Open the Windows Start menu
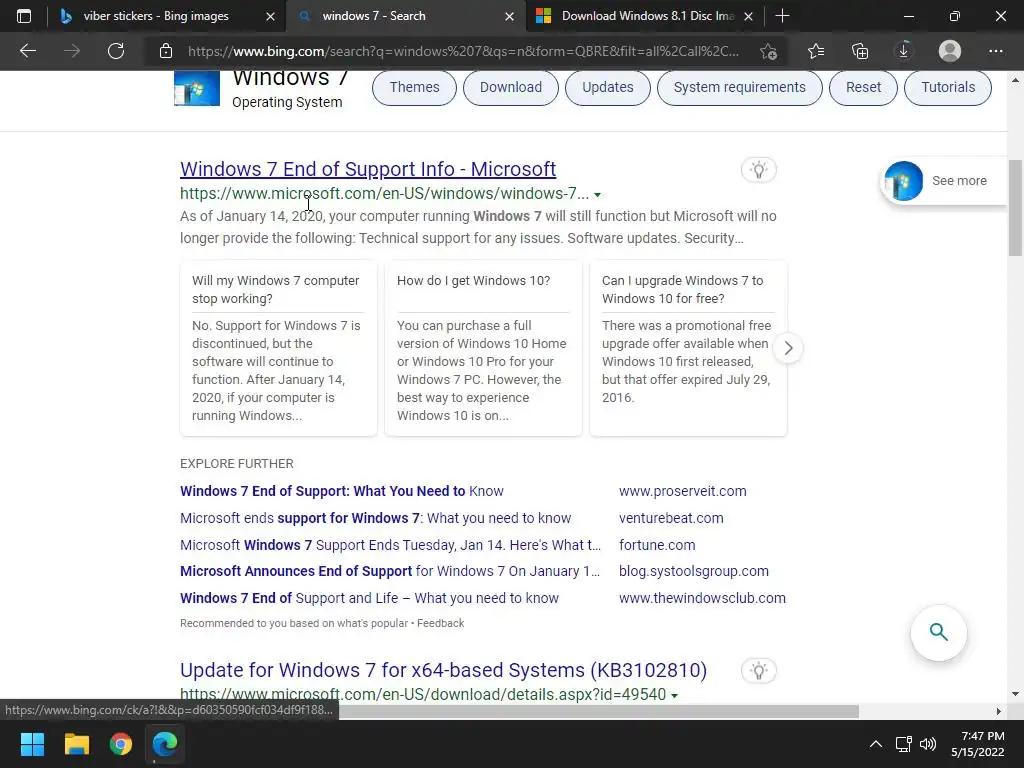 [32, 744]
